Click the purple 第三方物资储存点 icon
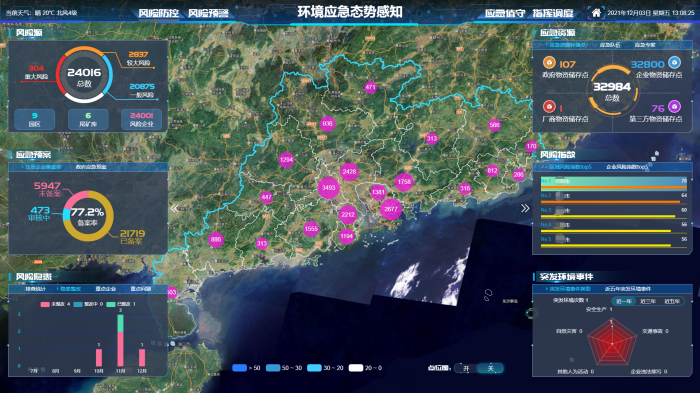This screenshot has width=700, height=393. point(674,107)
